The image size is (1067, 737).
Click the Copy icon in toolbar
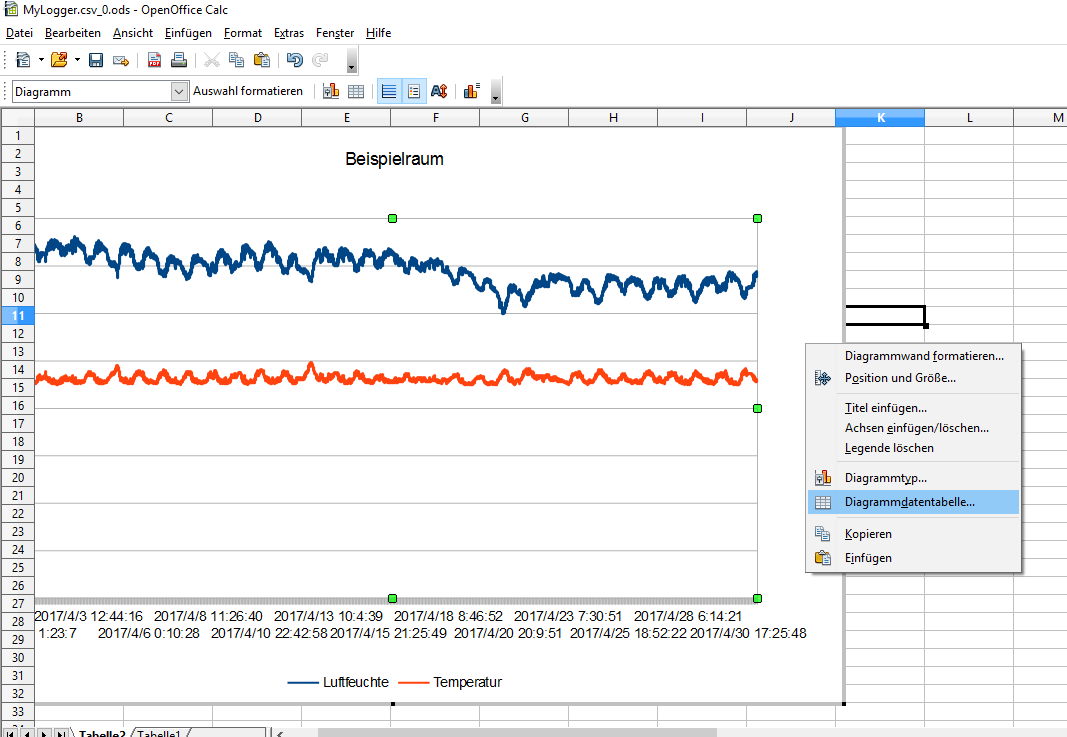click(236, 60)
